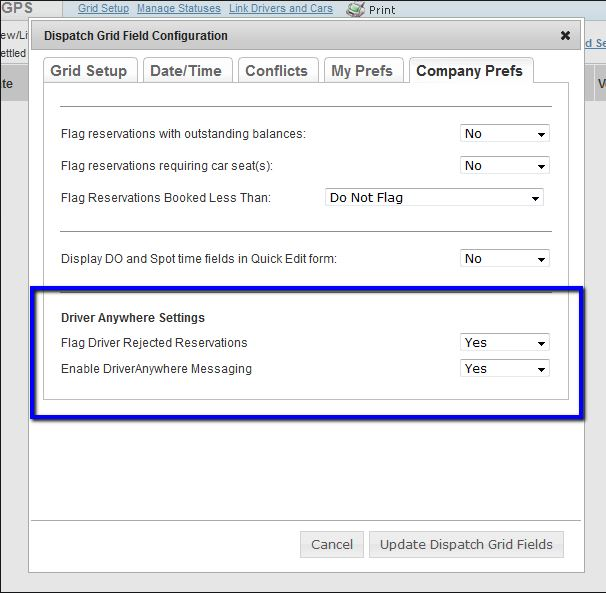The height and width of the screenshot is (593, 606).
Task: Click the Cancel button
Action: point(331,545)
